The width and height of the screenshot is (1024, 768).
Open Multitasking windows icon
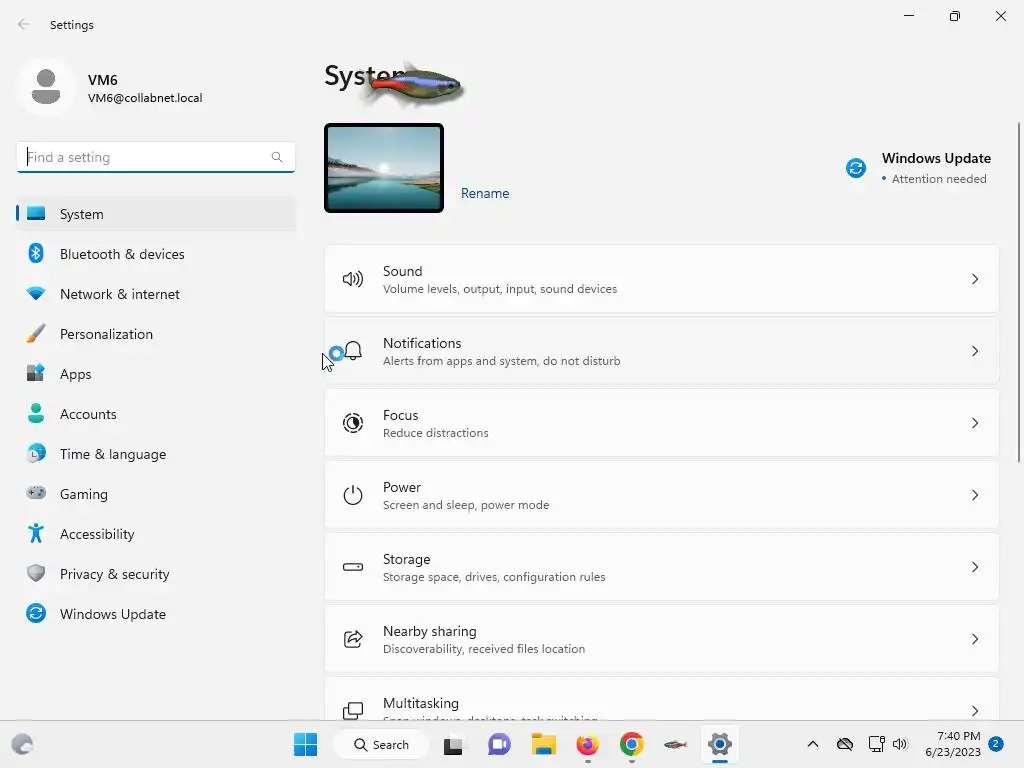(353, 710)
